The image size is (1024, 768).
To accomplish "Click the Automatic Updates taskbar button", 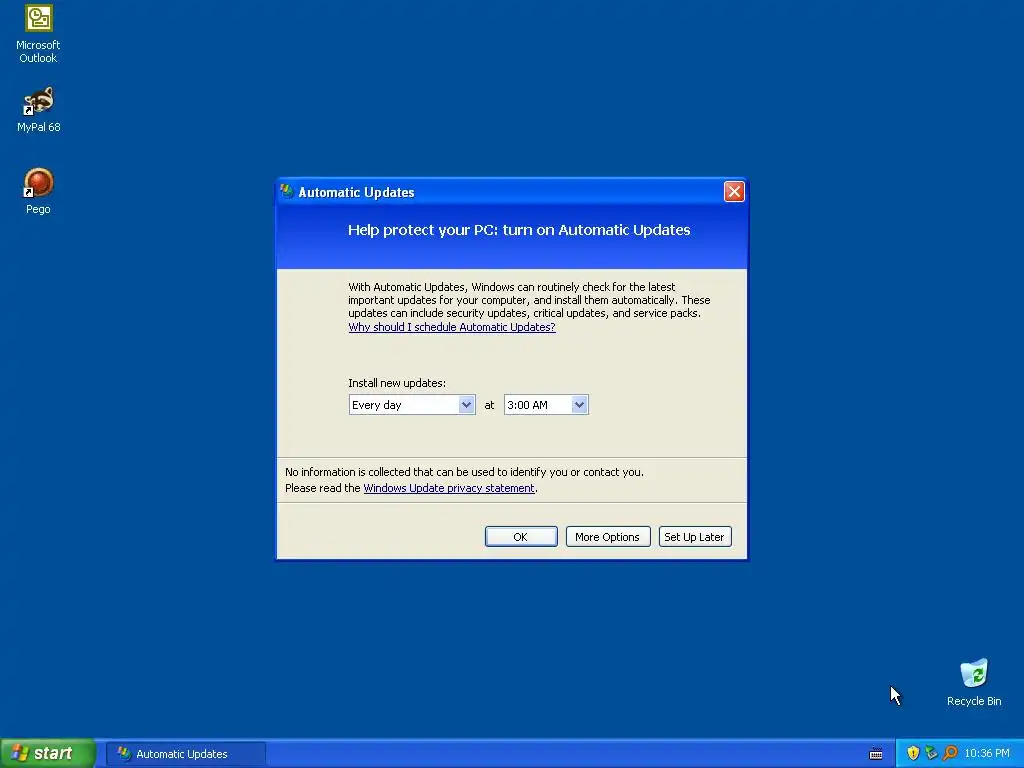I will pos(186,754).
